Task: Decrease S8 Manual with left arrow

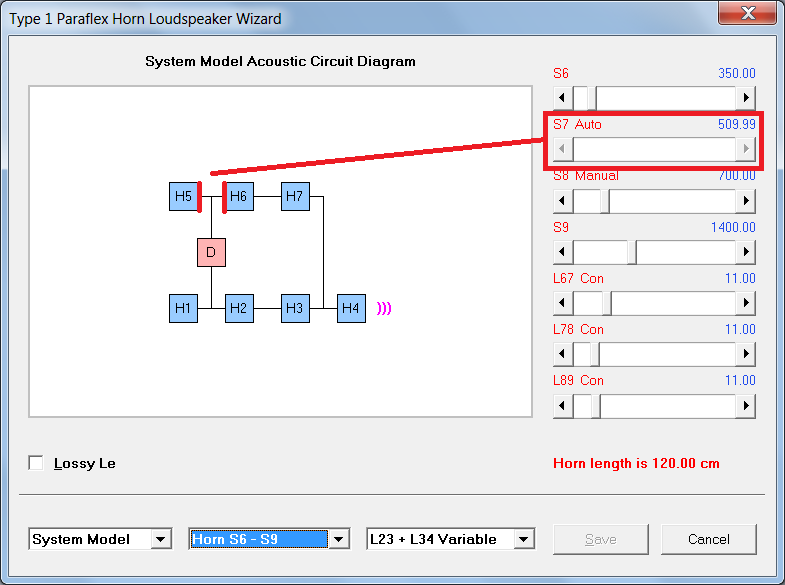Action: 563,201
